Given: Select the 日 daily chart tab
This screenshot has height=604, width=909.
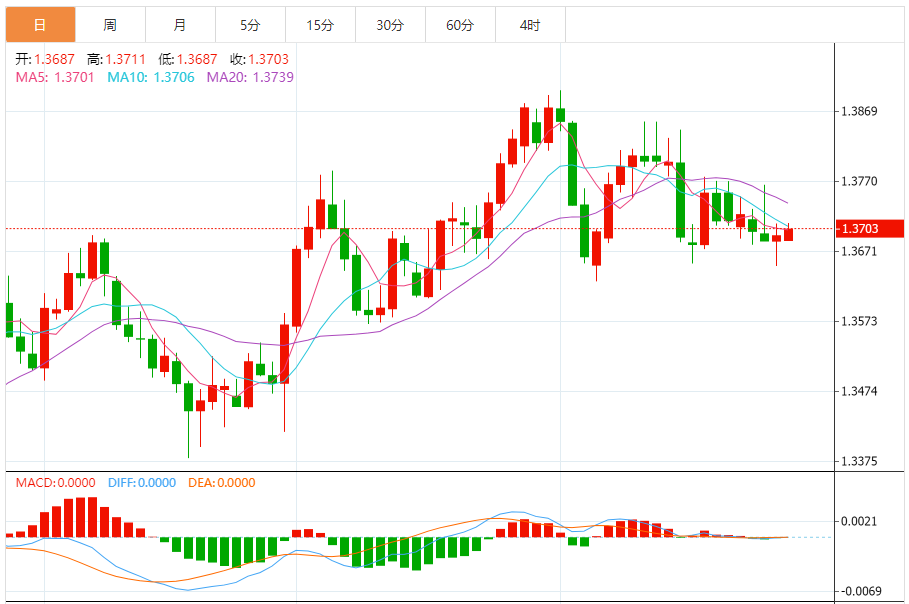Looking at the screenshot, I should point(41,25).
